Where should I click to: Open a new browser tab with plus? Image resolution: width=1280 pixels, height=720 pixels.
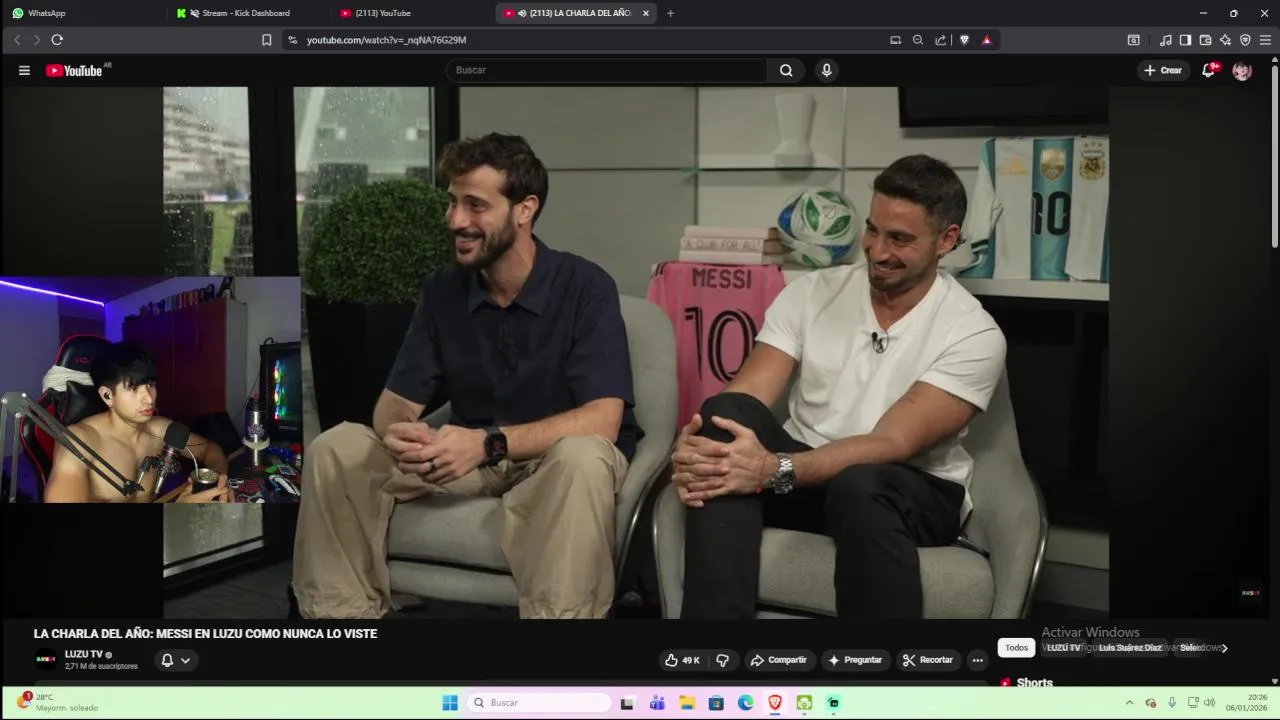point(670,13)
